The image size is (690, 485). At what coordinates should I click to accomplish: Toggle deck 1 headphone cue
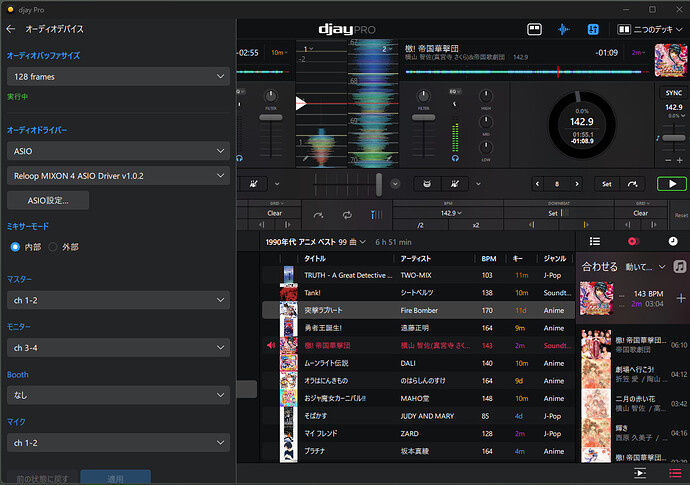pyautogui.click(x=239, y=158)
